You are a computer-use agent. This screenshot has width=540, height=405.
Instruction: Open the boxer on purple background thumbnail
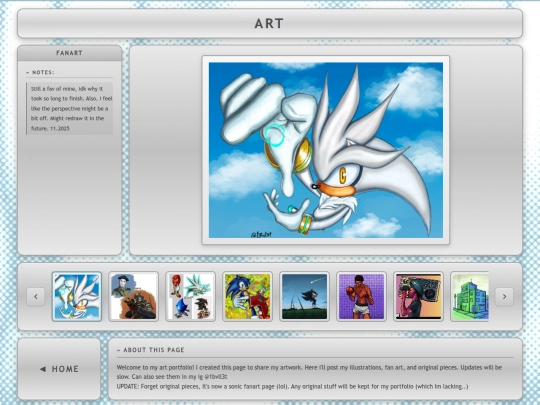coord(362,297)
